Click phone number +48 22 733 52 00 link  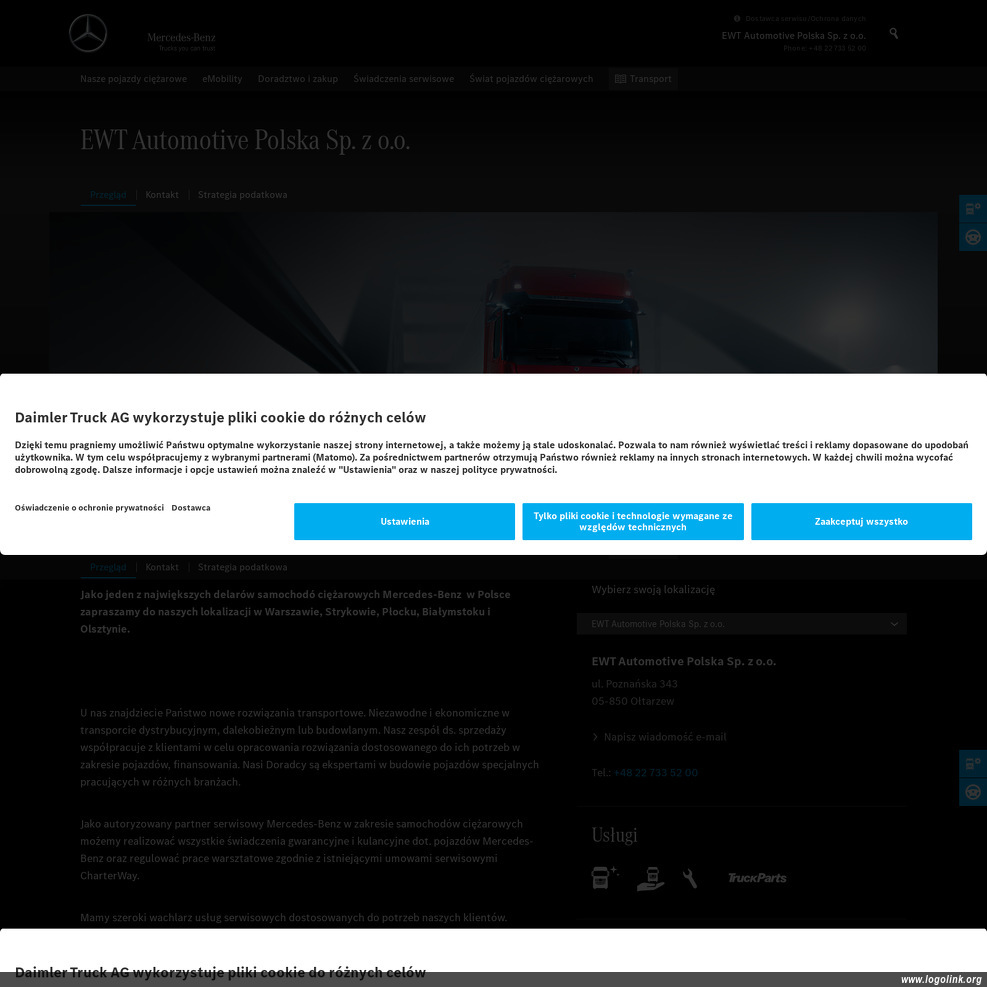(x=655, y=773)
